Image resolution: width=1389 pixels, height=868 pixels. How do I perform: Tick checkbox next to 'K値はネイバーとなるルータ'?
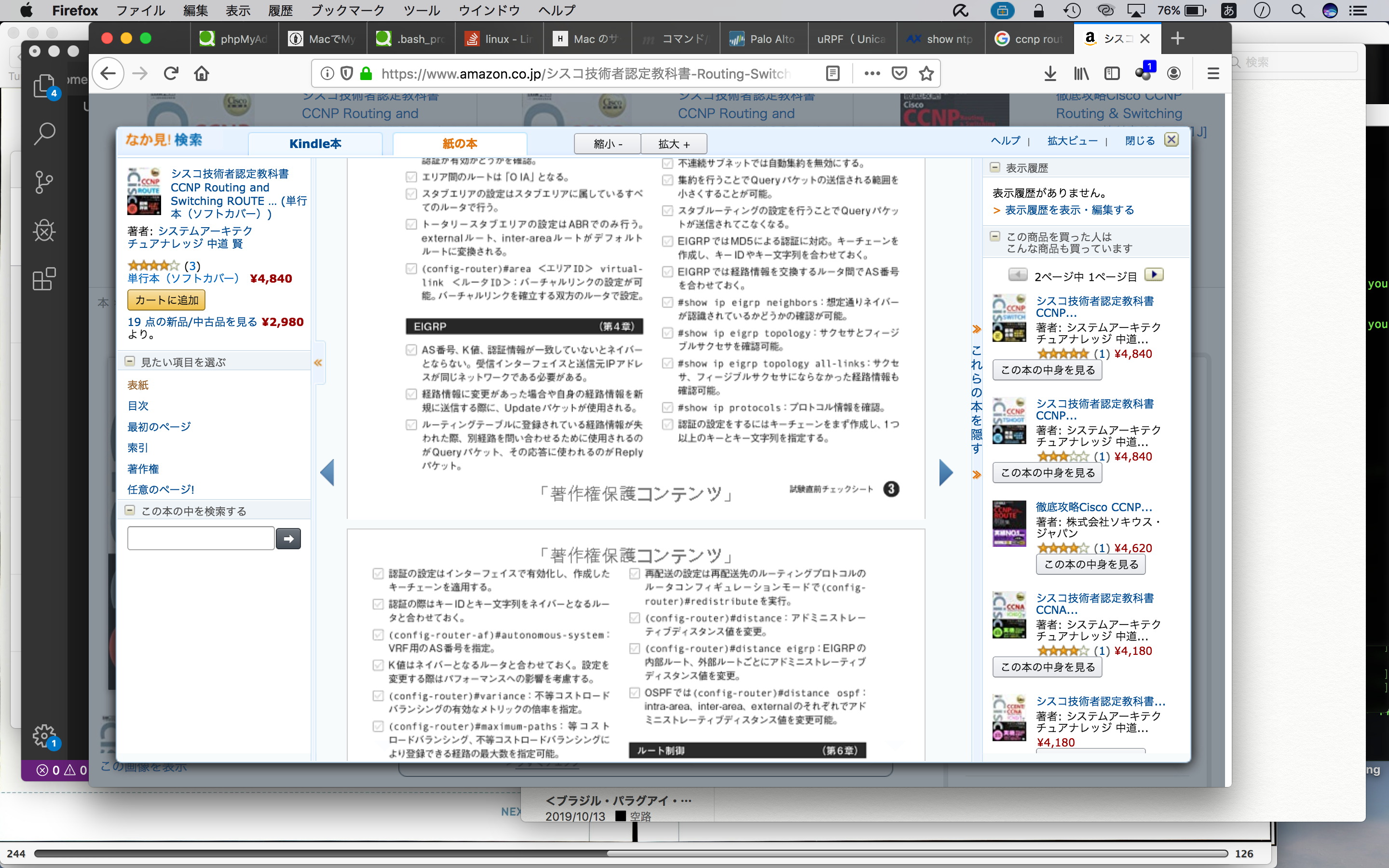(378, 665)
